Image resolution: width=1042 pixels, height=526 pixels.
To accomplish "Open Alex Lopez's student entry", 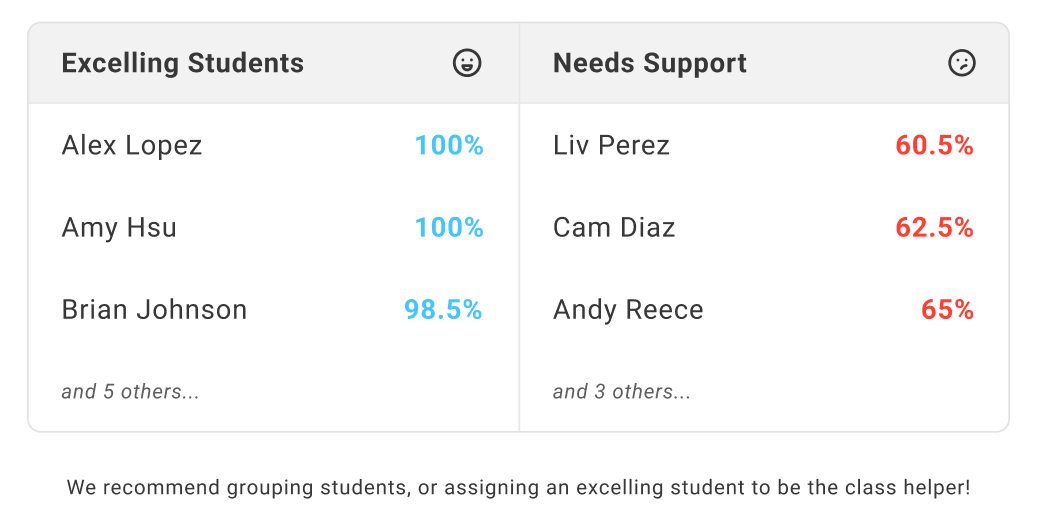I will 132,146.
